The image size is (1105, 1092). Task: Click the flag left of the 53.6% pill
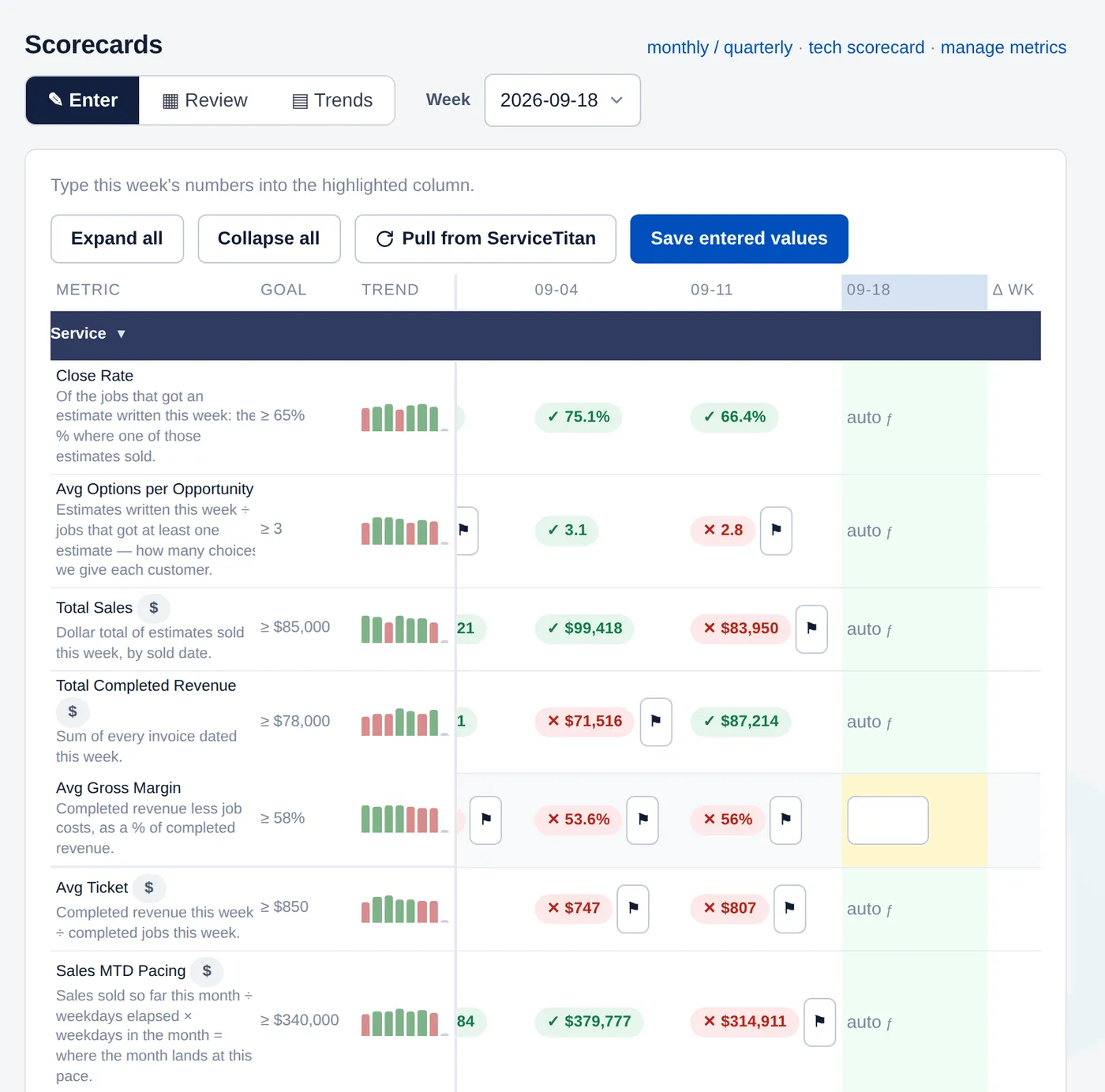(x=485, y=820)
